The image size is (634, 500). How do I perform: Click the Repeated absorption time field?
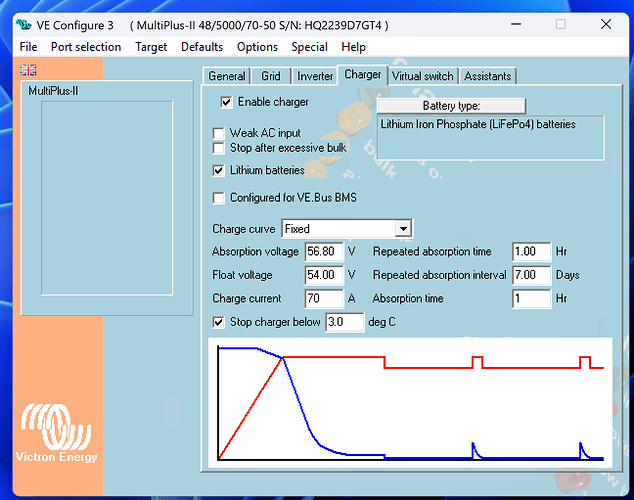[x=531, y=251]
